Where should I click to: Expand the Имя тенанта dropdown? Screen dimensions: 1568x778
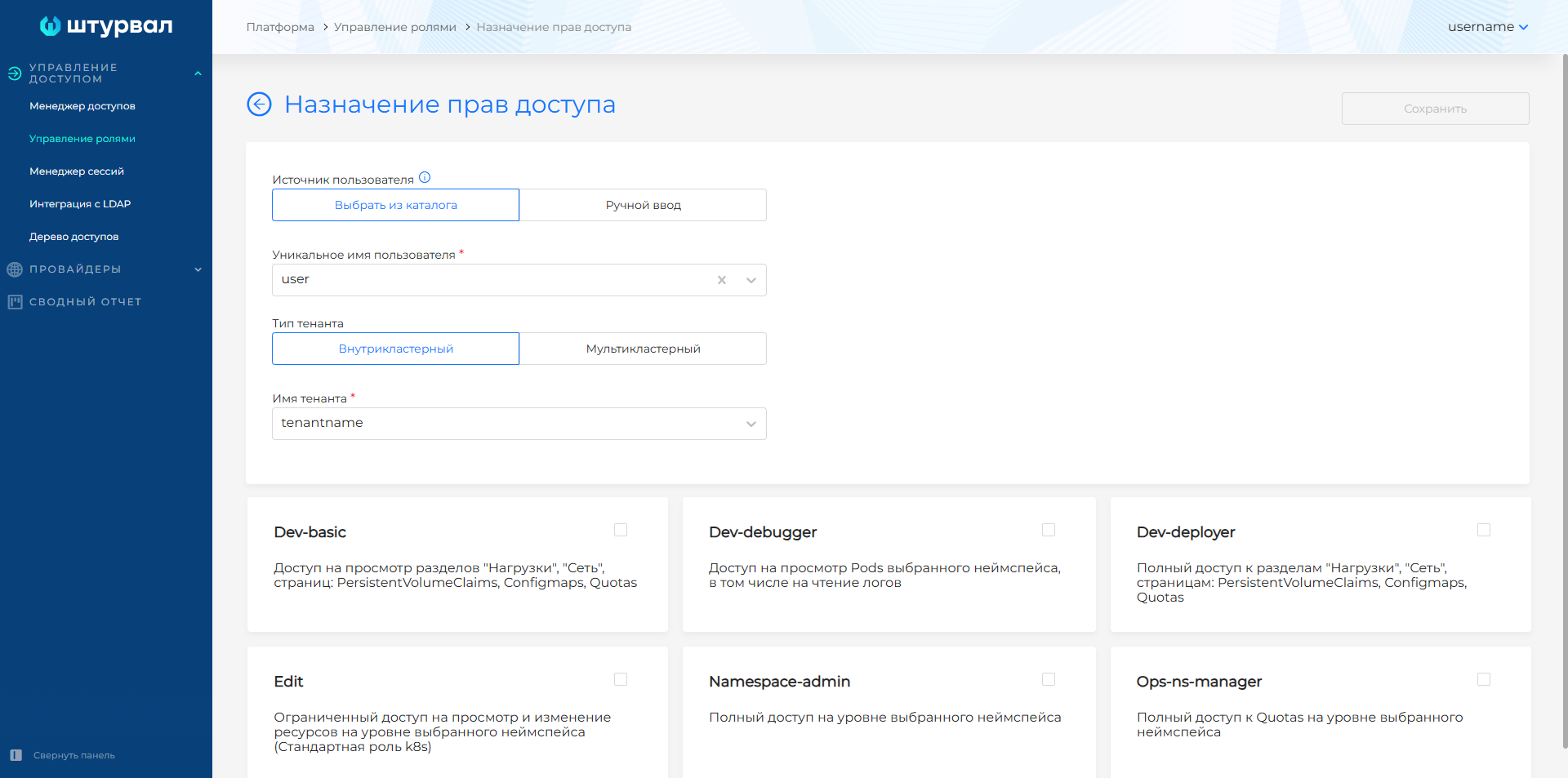[751, 424]
